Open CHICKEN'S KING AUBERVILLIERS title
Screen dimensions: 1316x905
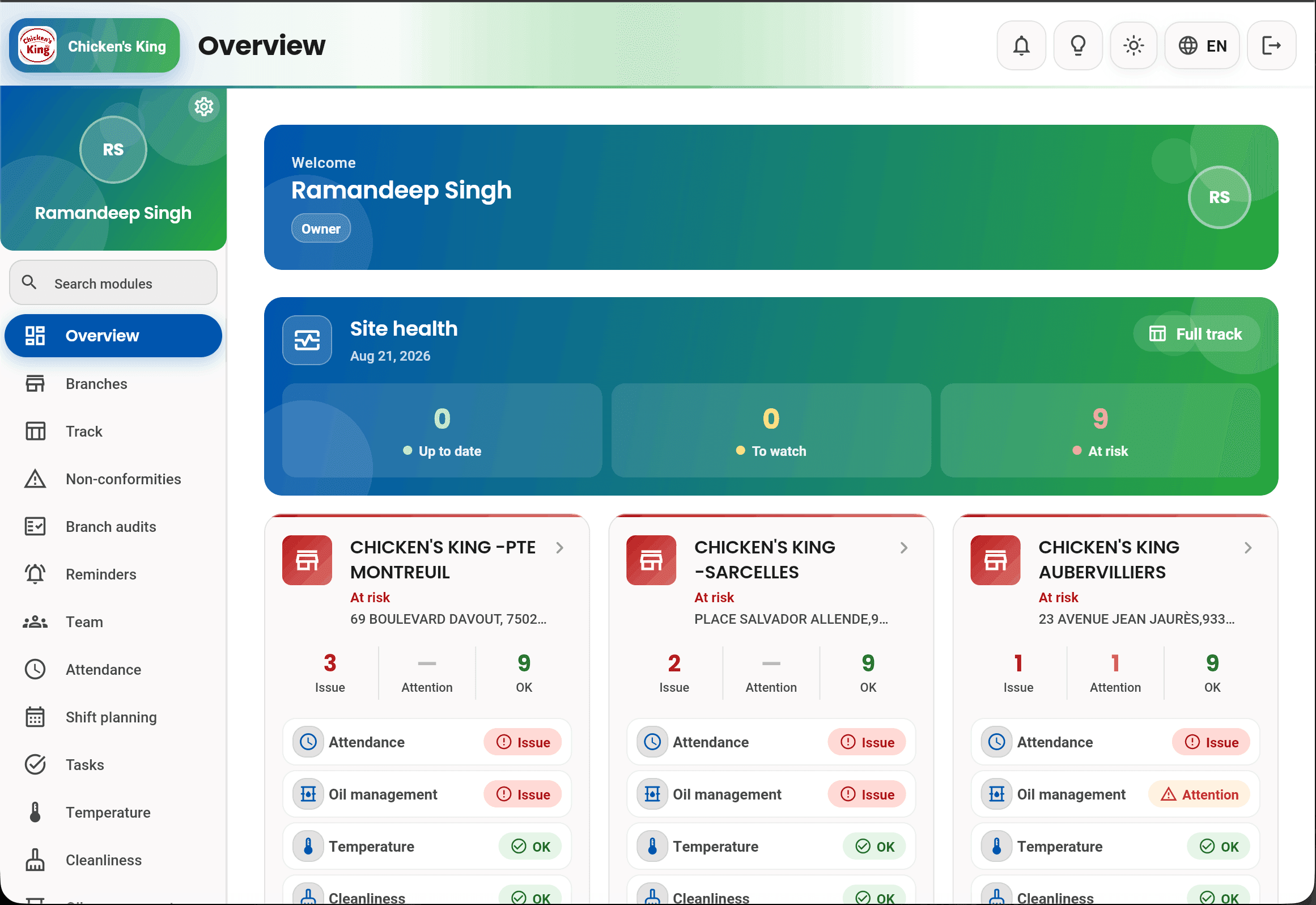[x=1109, y=560]
